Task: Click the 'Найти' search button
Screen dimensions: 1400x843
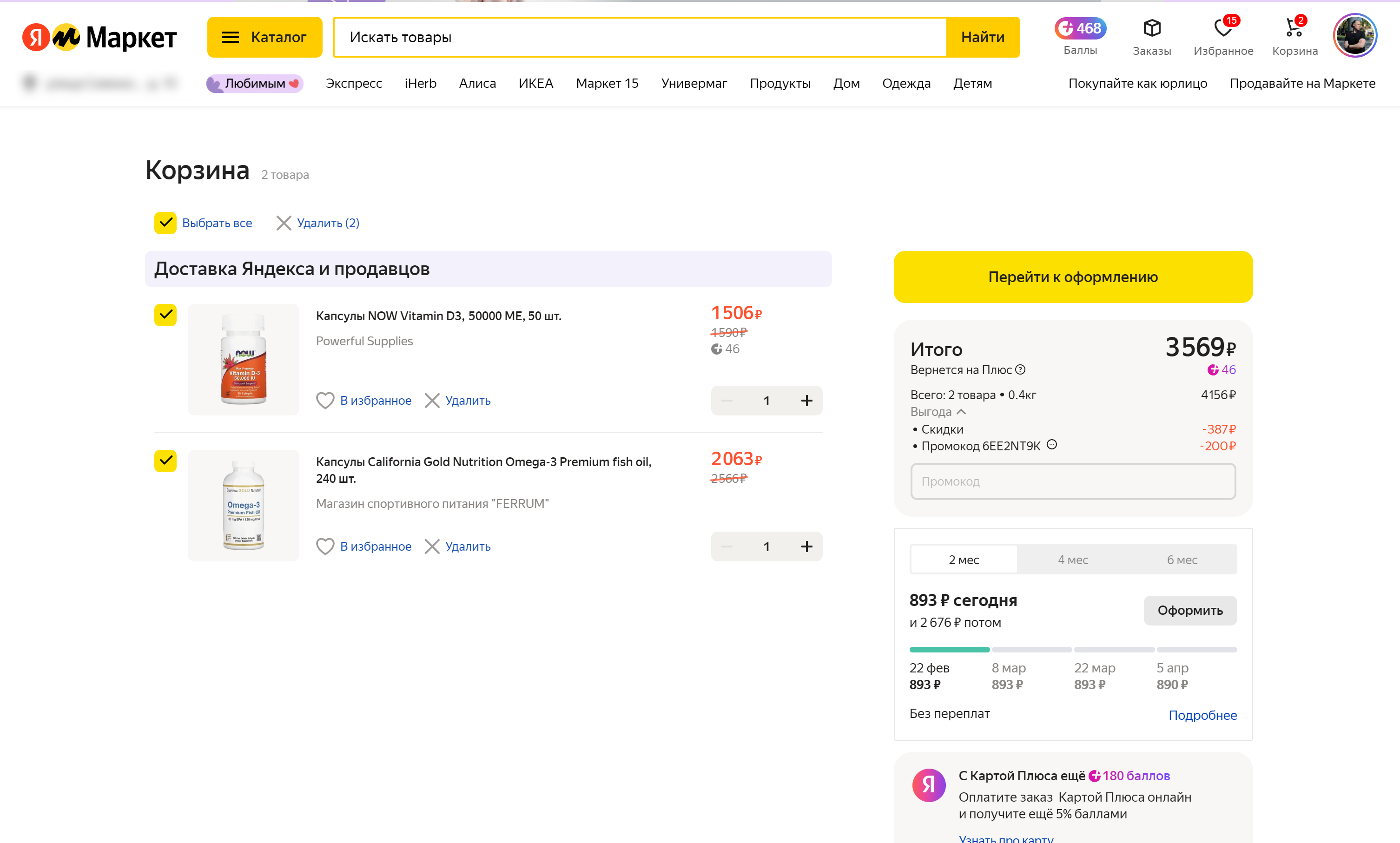Action: [983, 38]
